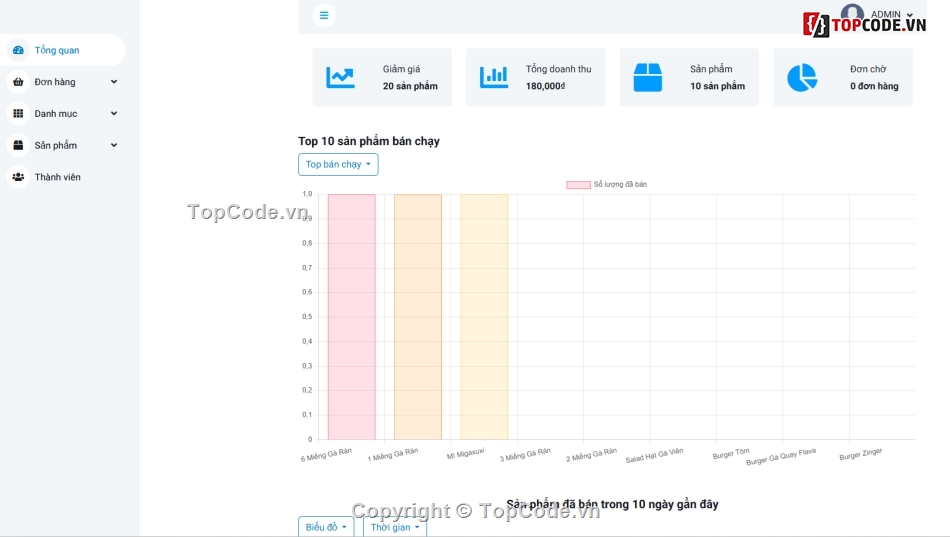
Task: Click the Giảm giá trend-line chart icon
Action: click(340, 78)
